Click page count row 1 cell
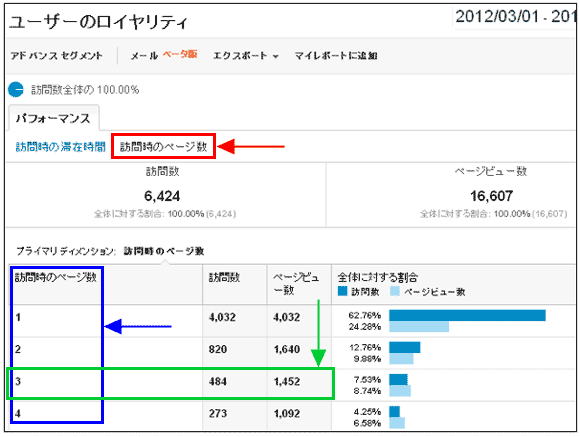 pyautogui.click(x=18, y=317)
